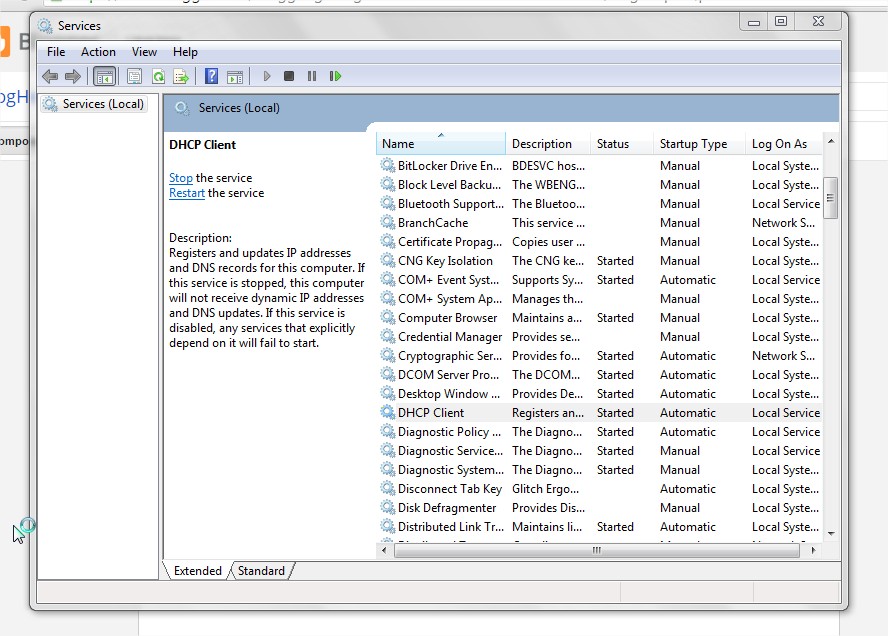
Task: Click the Stop the service link
Action: pos(181,178)
